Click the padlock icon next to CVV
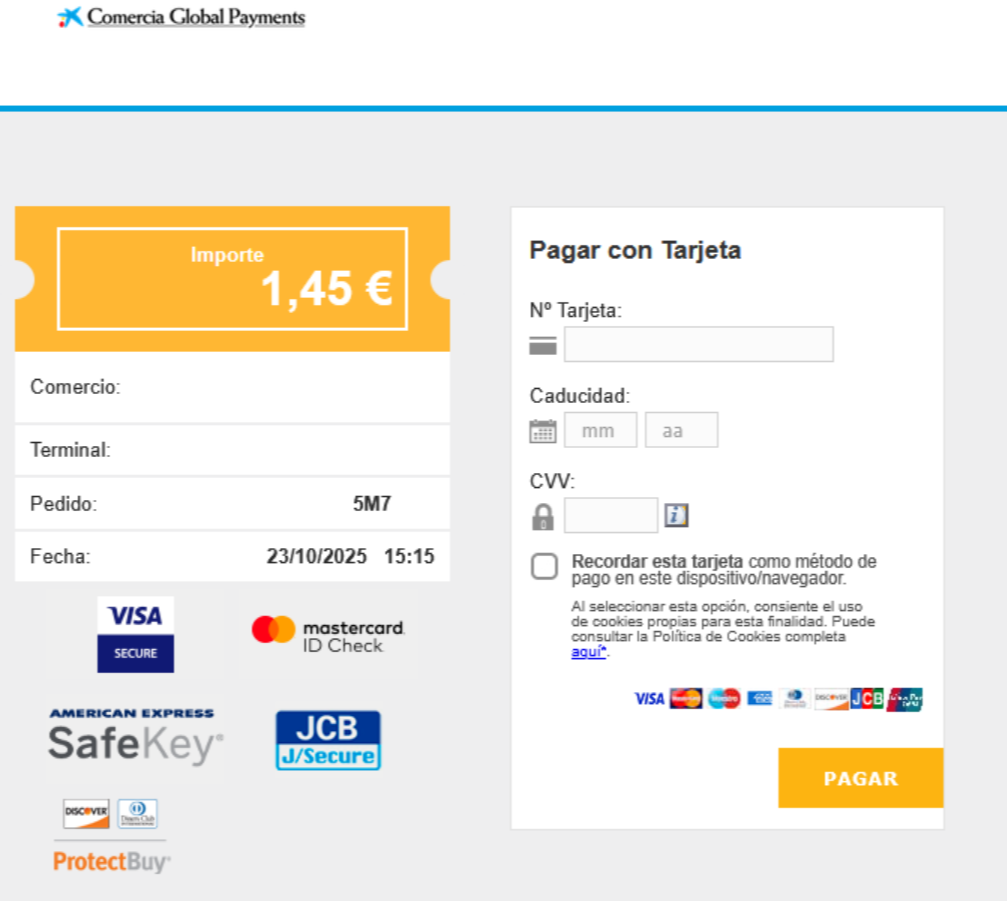 (x=542, y=517)
